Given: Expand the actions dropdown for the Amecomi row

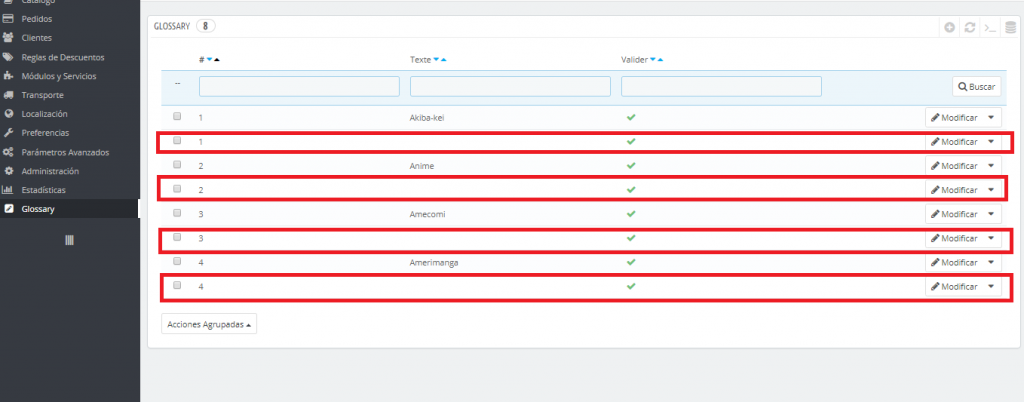Looking at the screenshot, I should point(991,214).
